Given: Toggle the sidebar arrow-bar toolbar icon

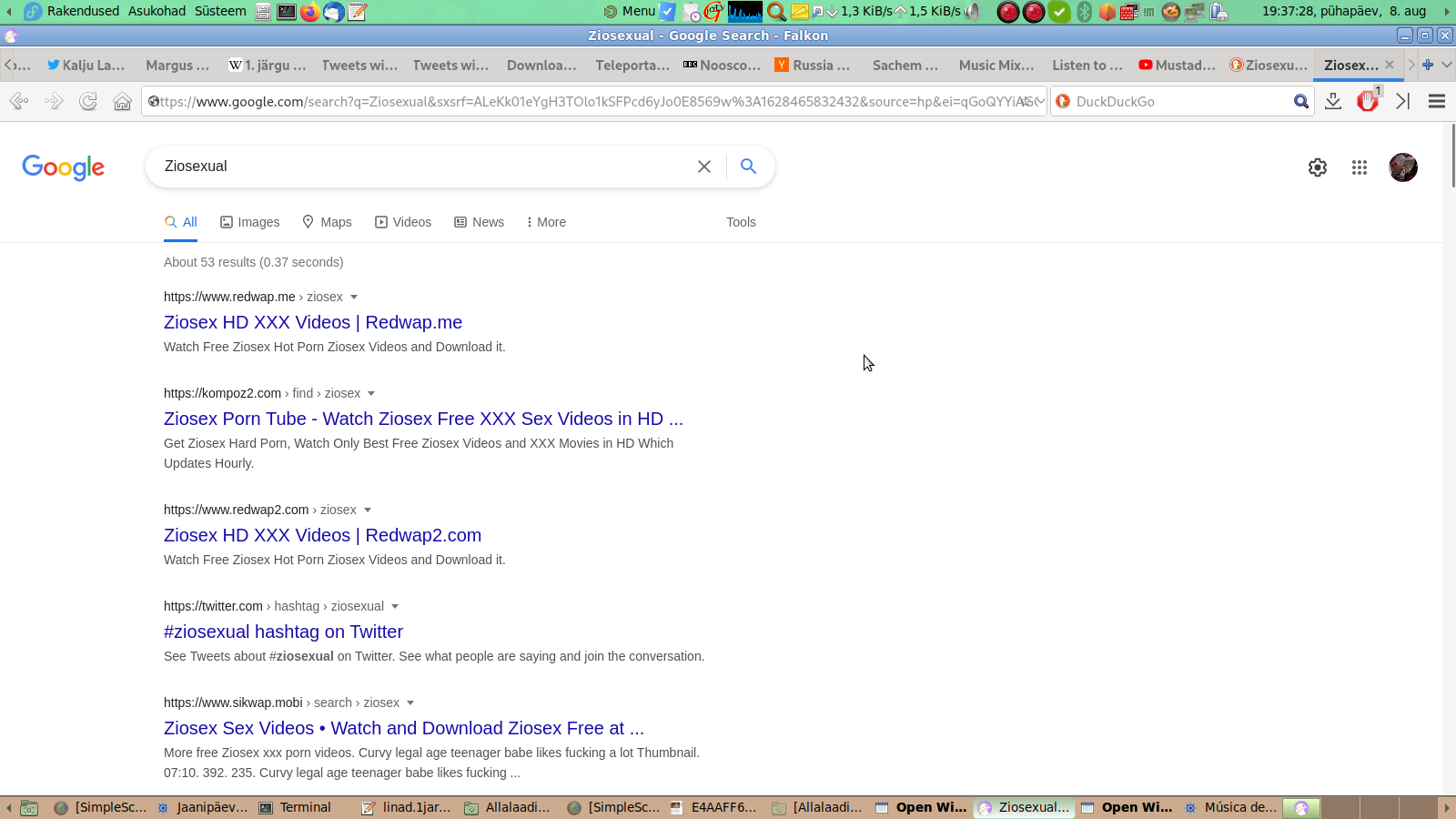Looking at the screenshot, I should point(1402,101).
